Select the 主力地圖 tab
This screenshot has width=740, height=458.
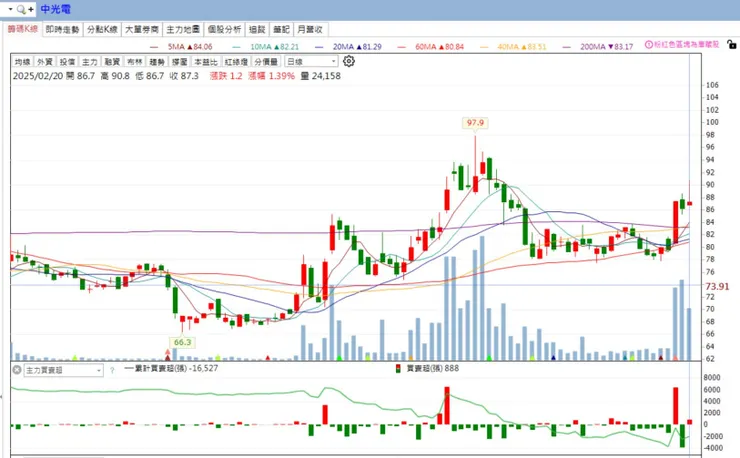(x=183, y=29)
